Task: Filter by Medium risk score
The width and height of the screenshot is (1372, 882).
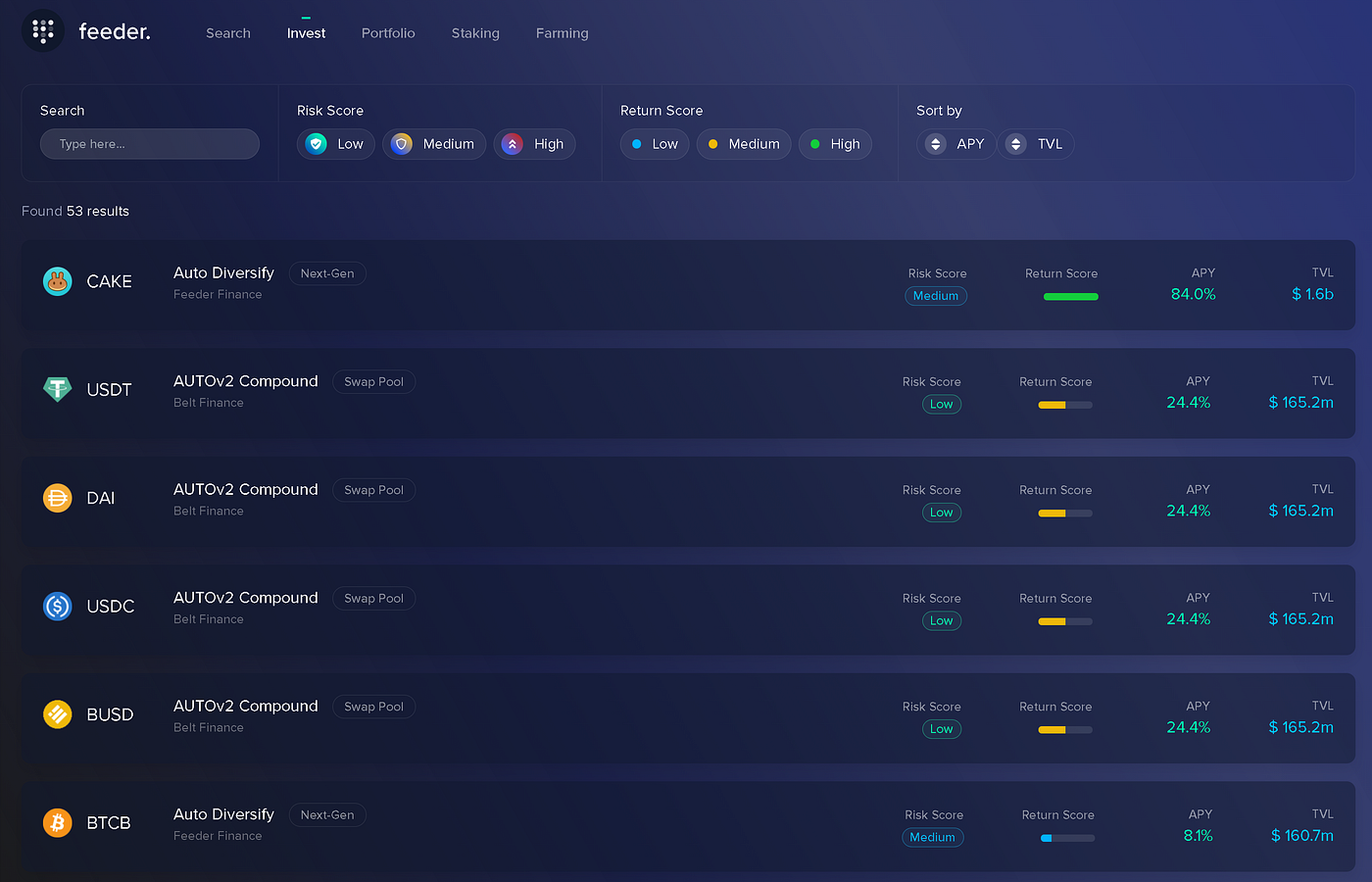Action: (x=434, y=144)
